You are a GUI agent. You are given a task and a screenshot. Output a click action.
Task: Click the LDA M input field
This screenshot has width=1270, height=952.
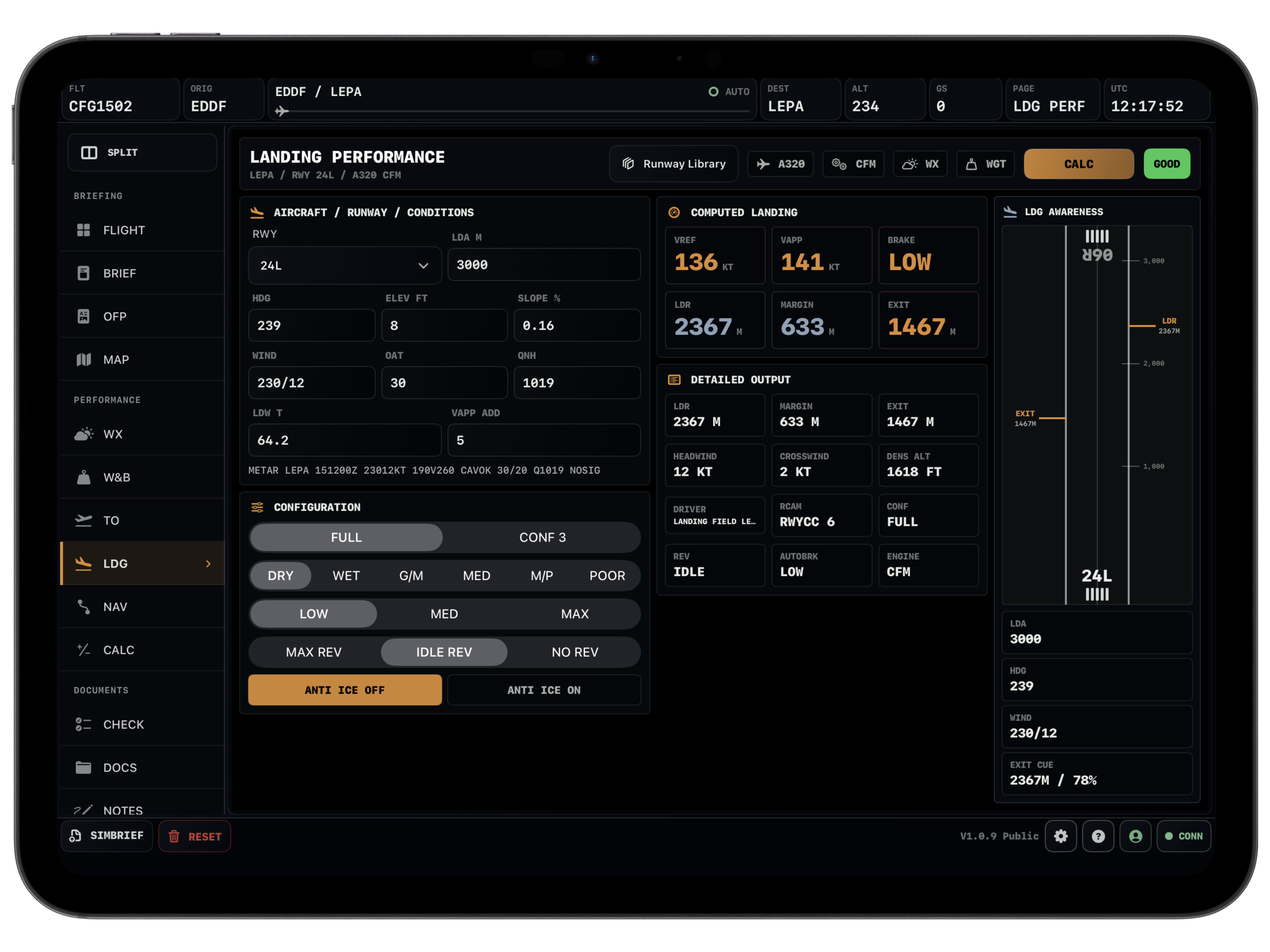click(x=544, y=264)
